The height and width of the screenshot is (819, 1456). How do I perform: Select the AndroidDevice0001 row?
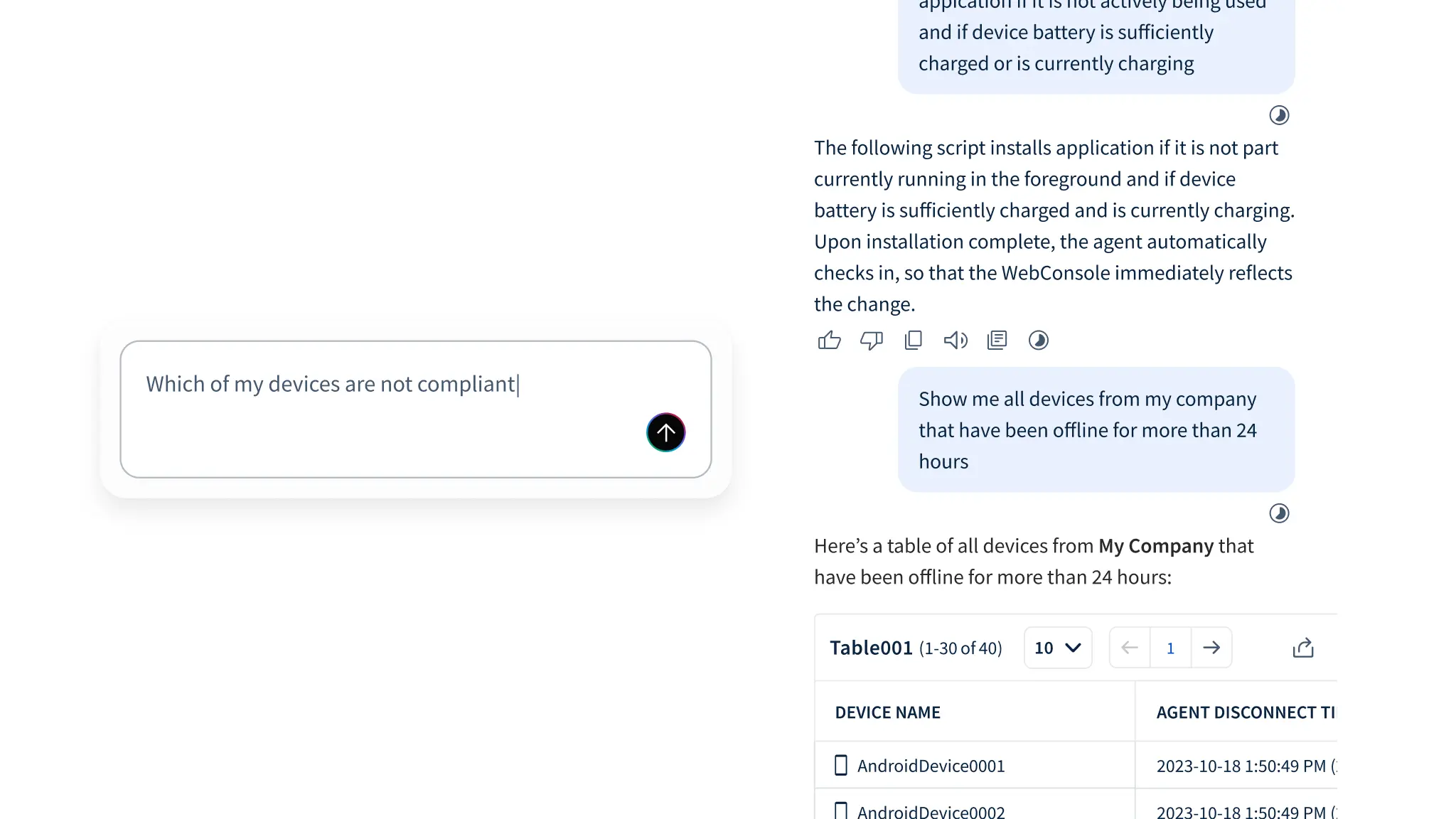point(1076,766)
